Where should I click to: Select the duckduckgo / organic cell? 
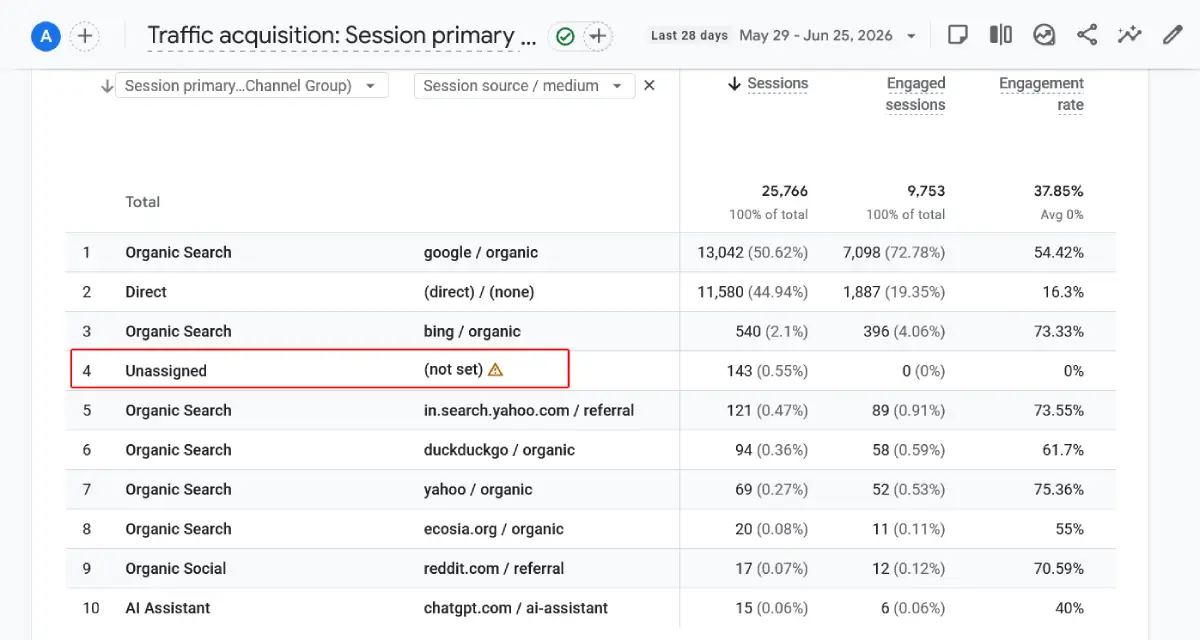click(499, 450)
